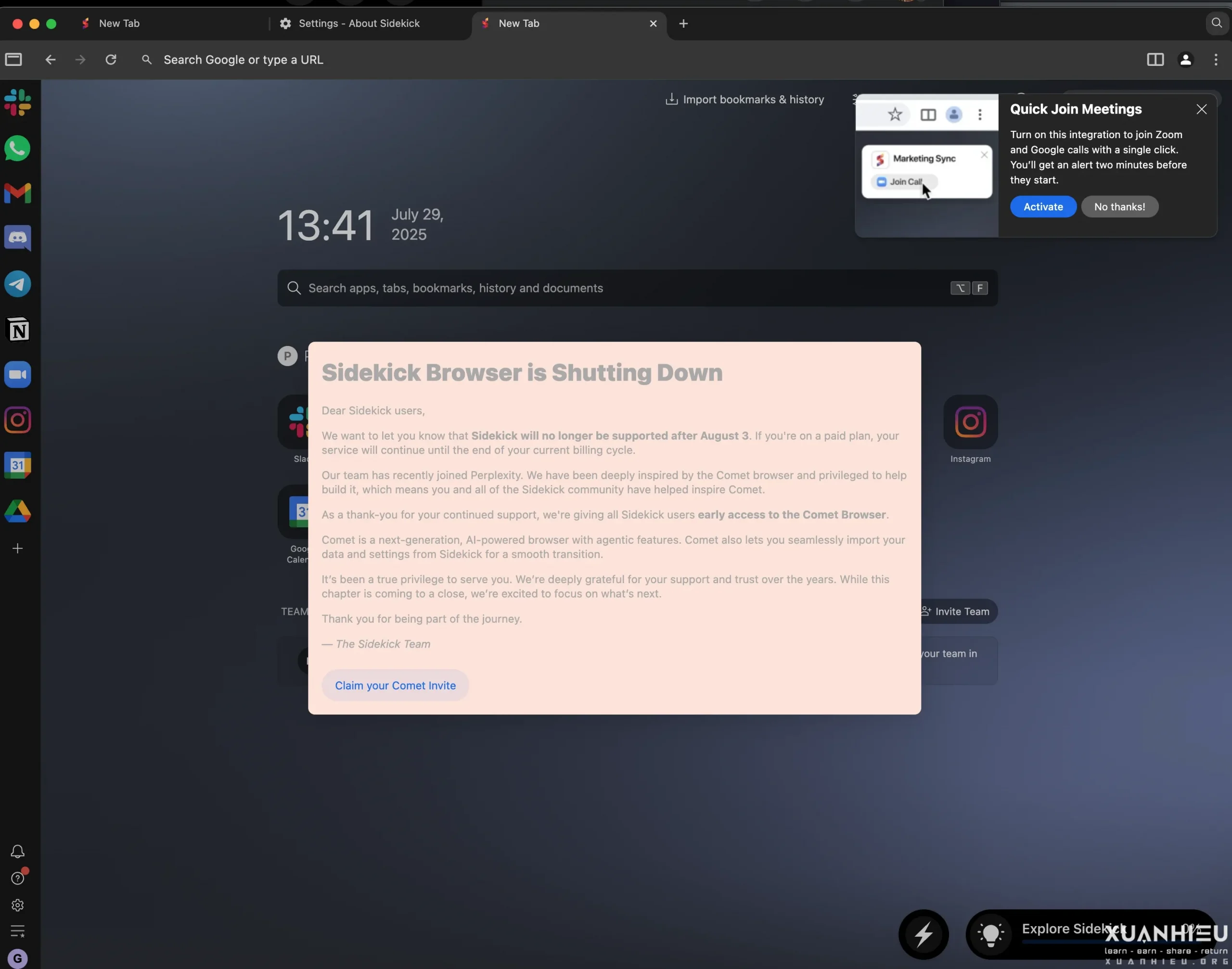Activate Quick Join Meetings integration
This screenshot has width=1232, height=969.
point(1043,206)
